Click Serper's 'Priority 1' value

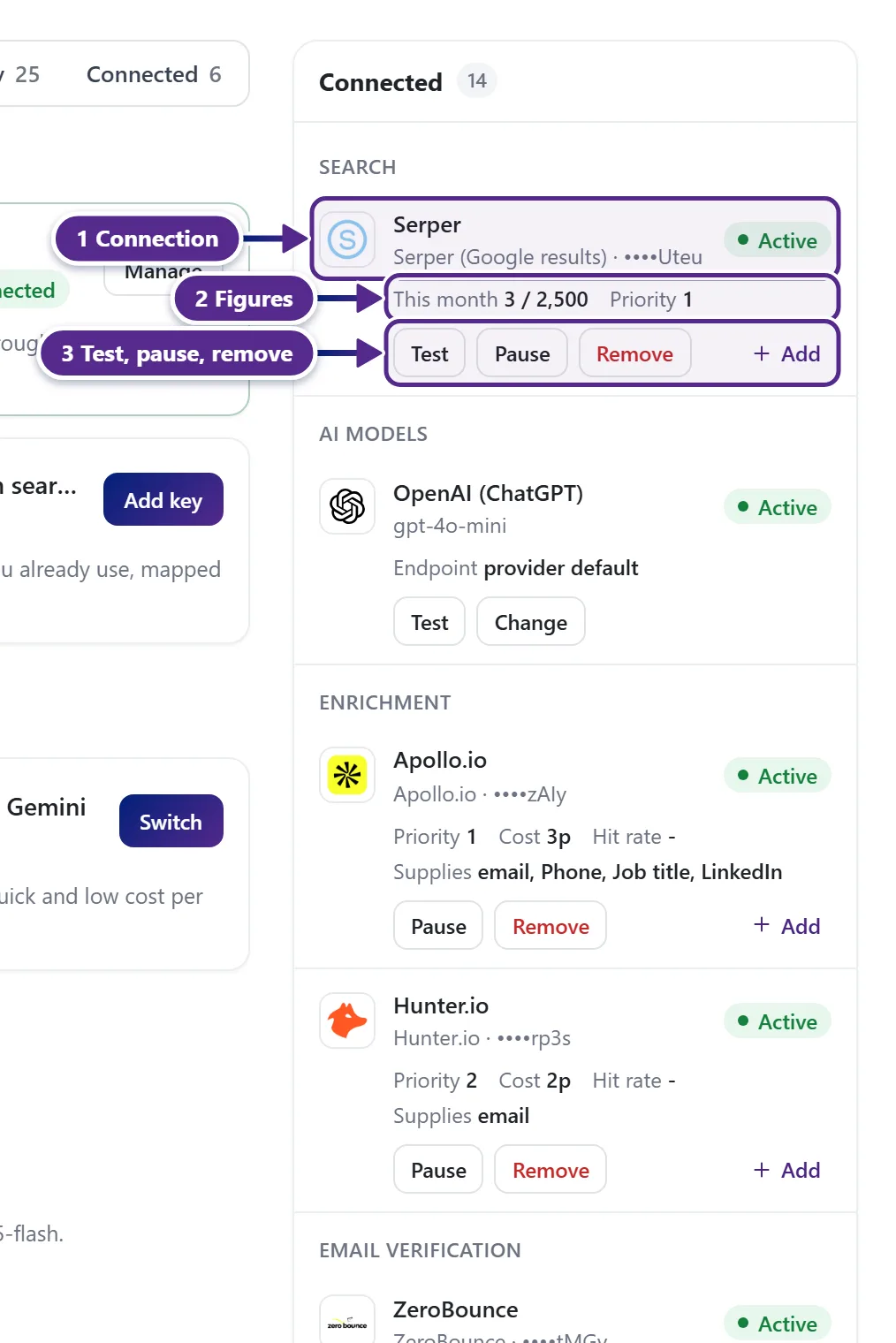pos(651,300)
